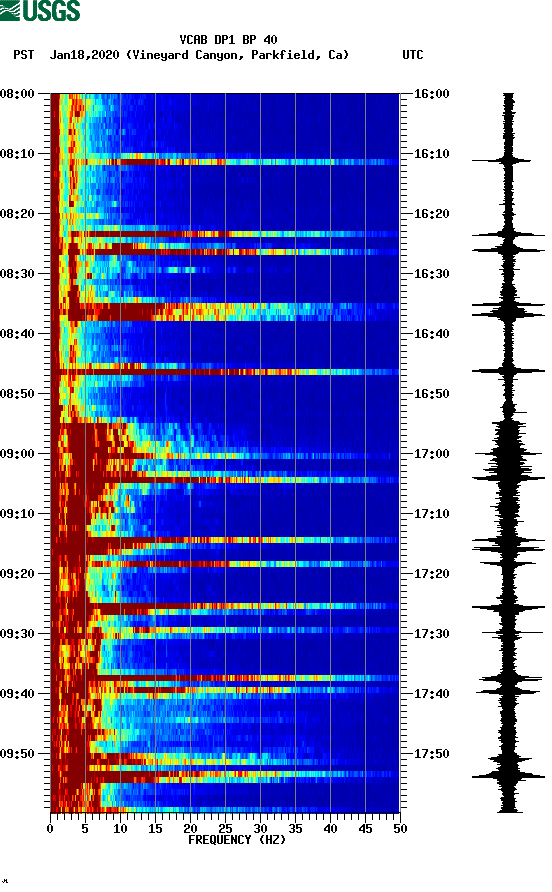Click the 08:30 PST time label
The height and width of the screenshot is (892, 552).
tap(18, 274)
